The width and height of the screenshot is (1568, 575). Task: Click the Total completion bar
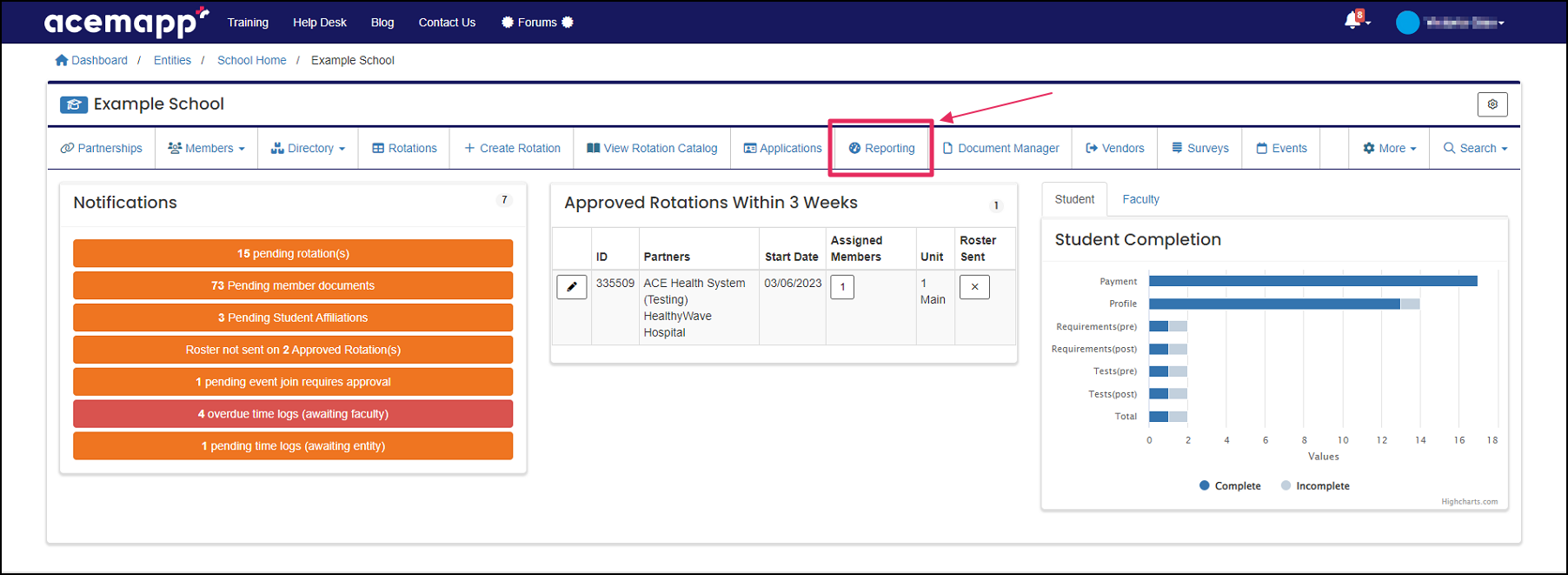click(x=1159, y=417)
